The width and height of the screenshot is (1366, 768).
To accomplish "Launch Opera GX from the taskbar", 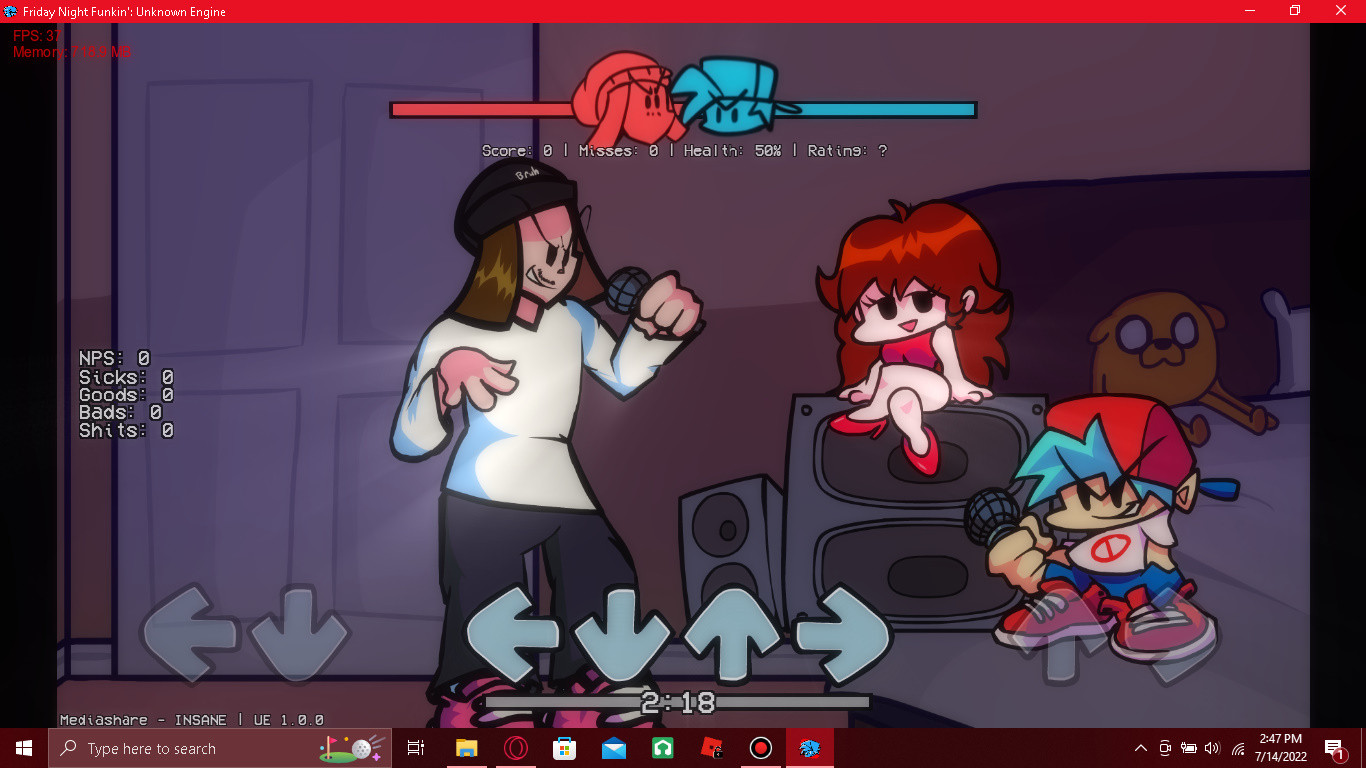I will tap(515, 748).
